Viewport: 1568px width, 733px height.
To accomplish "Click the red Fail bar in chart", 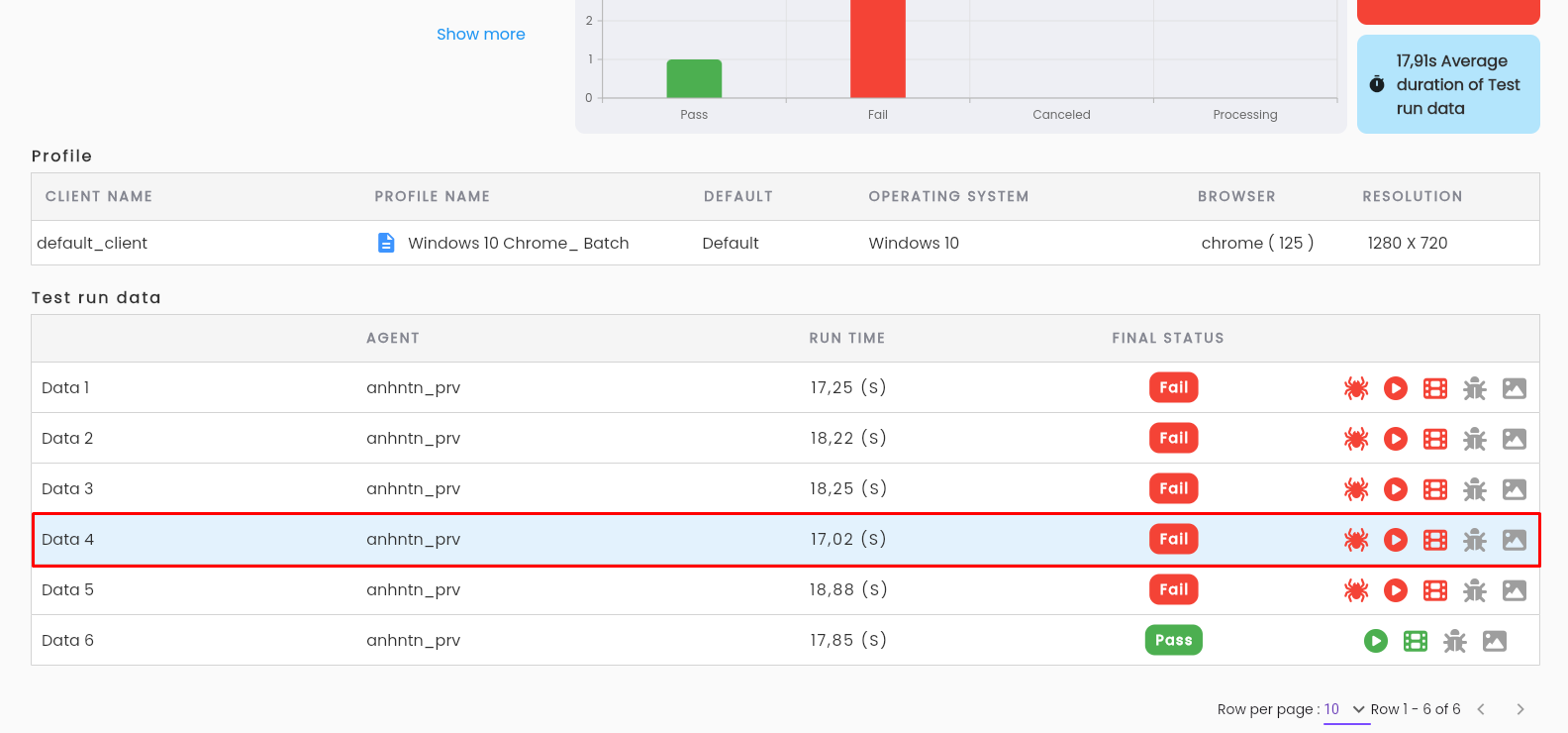I will [x=878, y=49].
